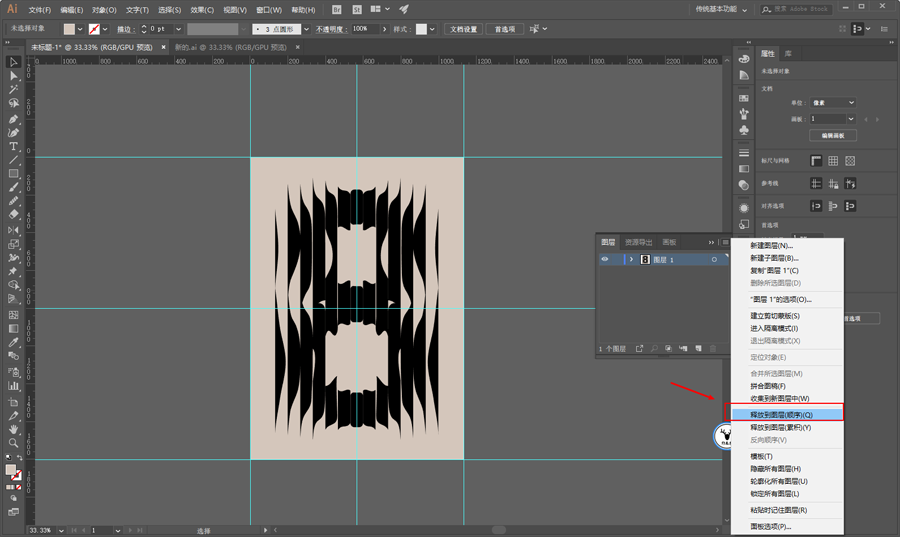Open Bridge with the Br icon

[336, 9]
